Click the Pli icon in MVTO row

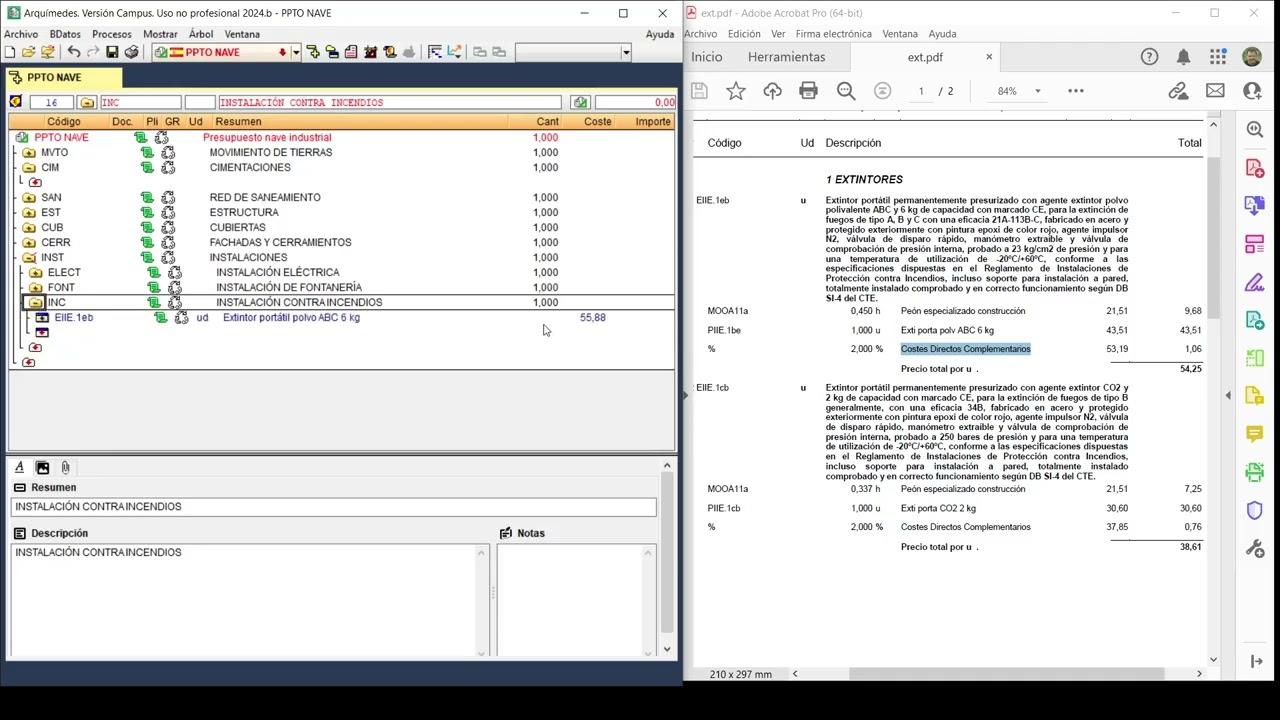point(147,153)
